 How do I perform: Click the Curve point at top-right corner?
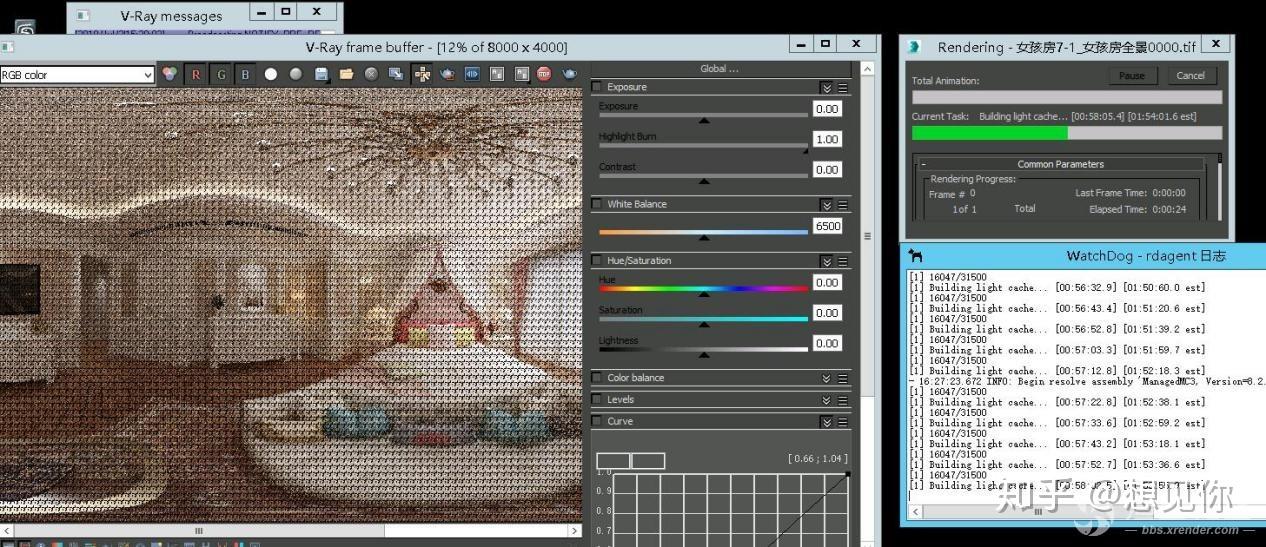pos(848,475)
